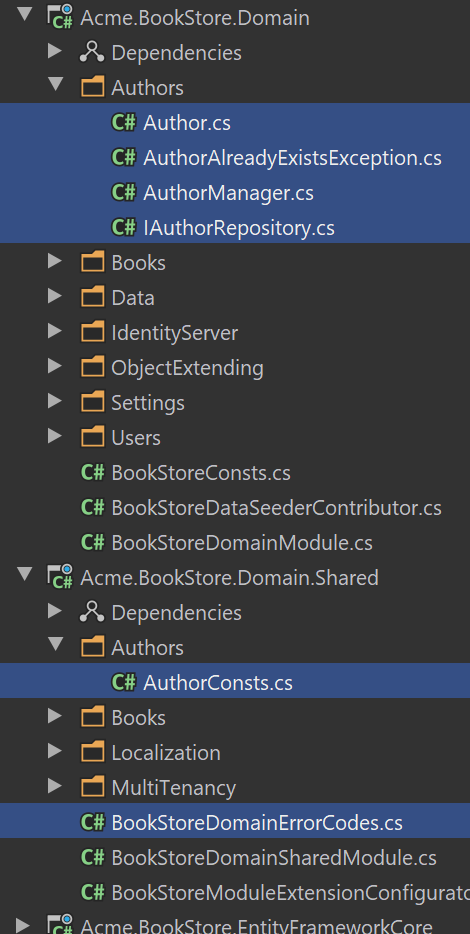Screen dimensions: 470x934
Task: Click the C# file icon of AuthorManager.cs
Action: pos(123,192)
